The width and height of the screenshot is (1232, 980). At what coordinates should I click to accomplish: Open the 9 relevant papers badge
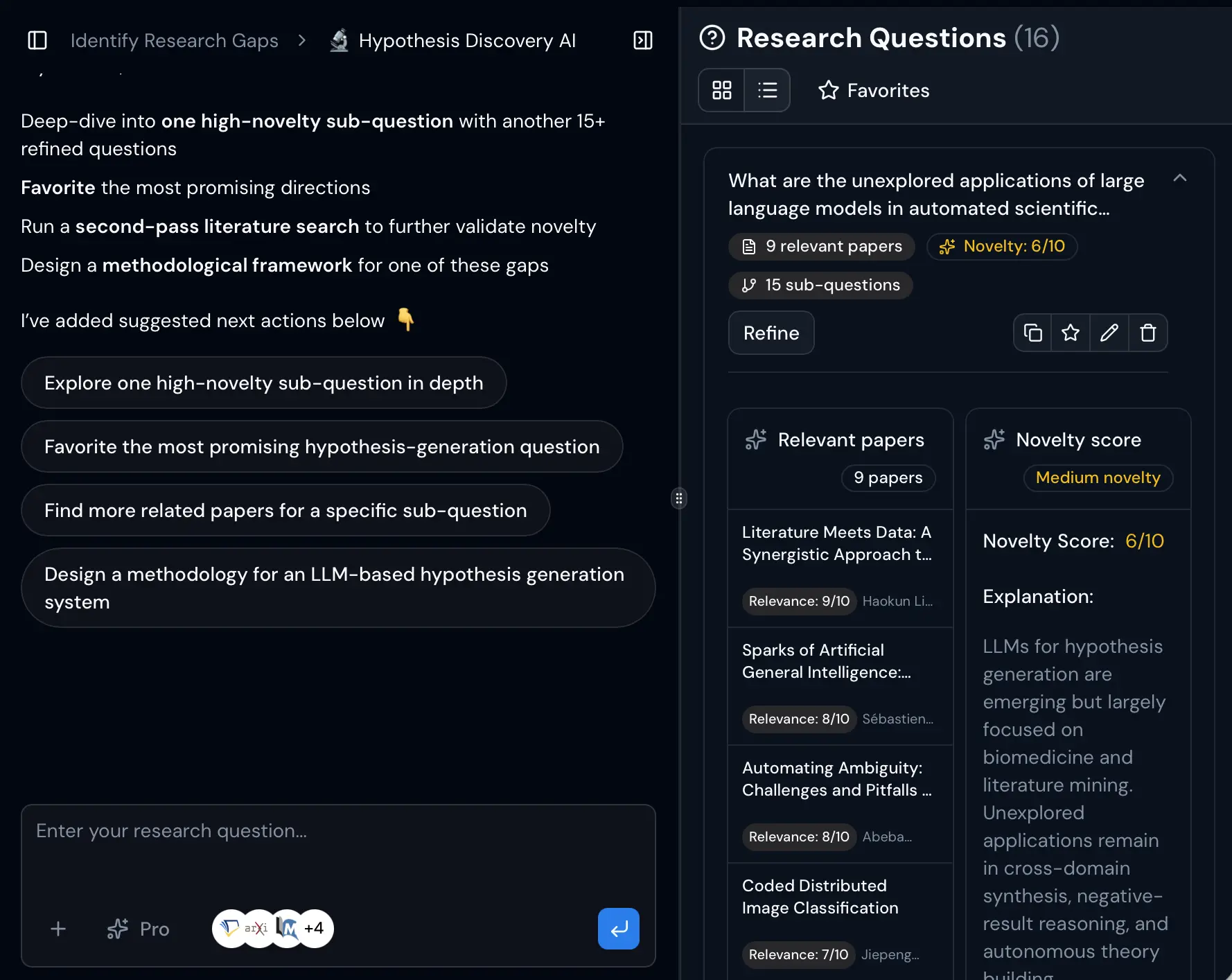click(x=822, y=246)
